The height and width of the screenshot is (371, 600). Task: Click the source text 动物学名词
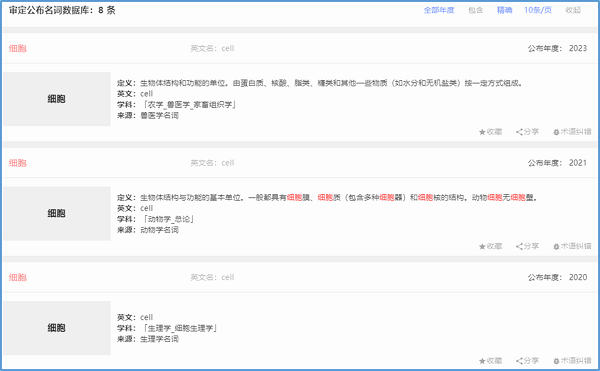(159, 230)
